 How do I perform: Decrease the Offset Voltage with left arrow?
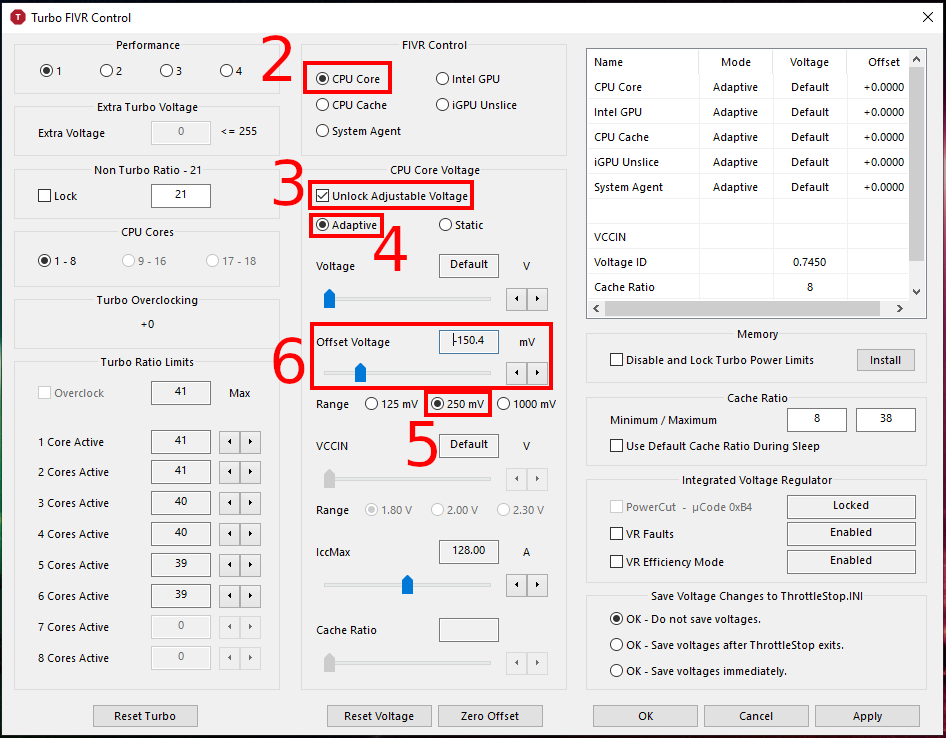click(x=516, y=373)
